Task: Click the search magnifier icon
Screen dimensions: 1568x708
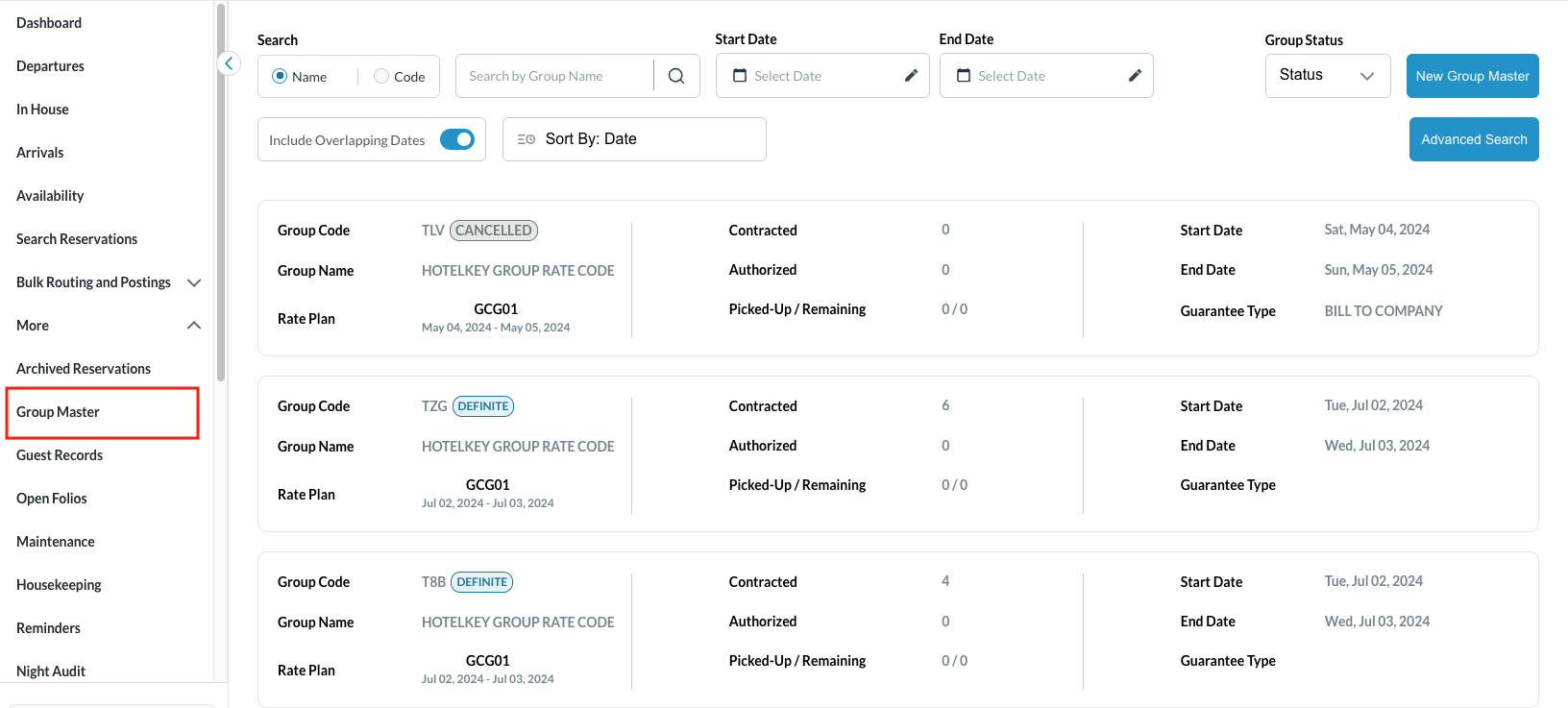Action: (x=676, y=76)
